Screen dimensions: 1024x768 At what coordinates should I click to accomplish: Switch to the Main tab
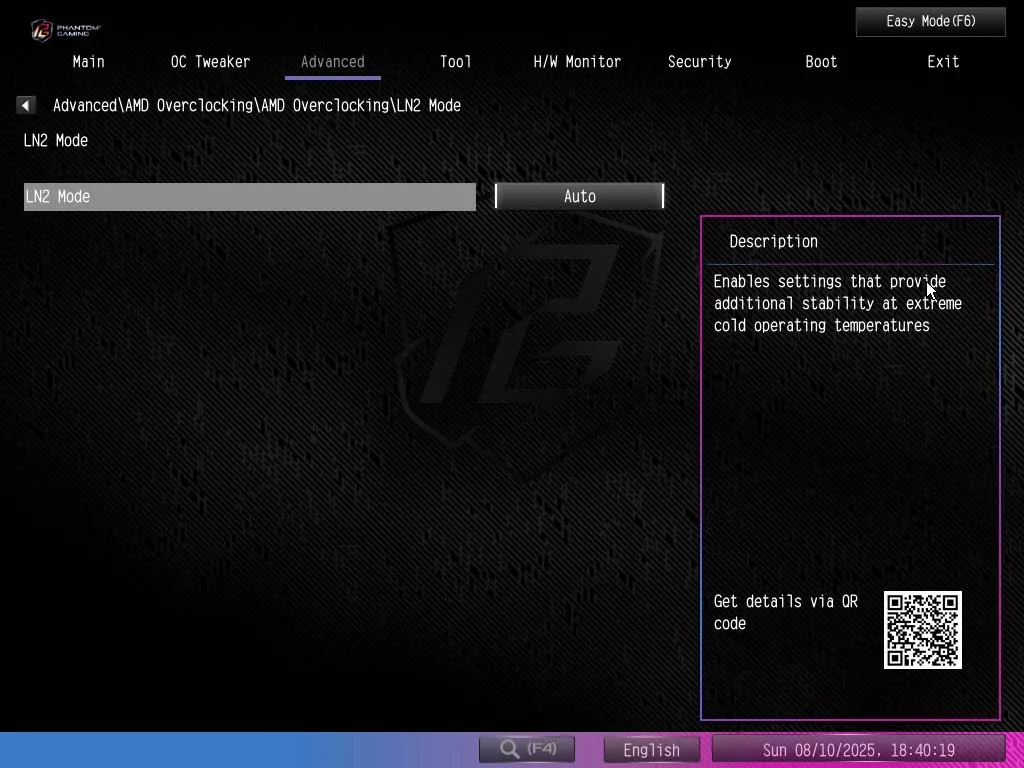88,62
